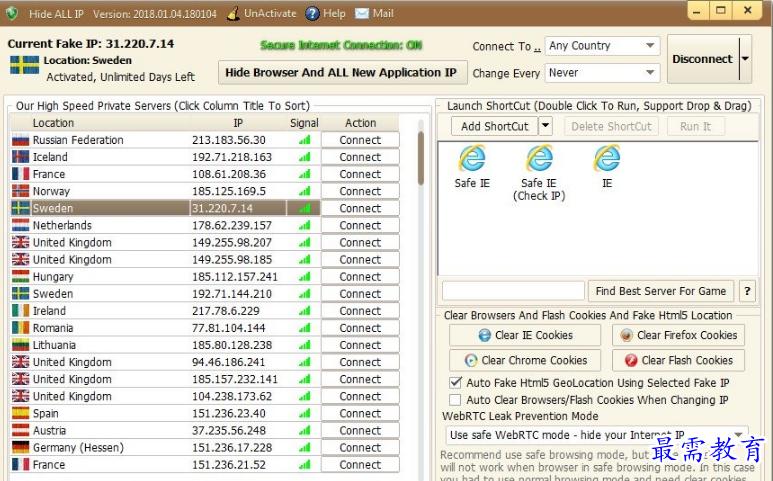This screenshot has height=481, width=773.
Task: Click the Run It button
Action: 696,126
